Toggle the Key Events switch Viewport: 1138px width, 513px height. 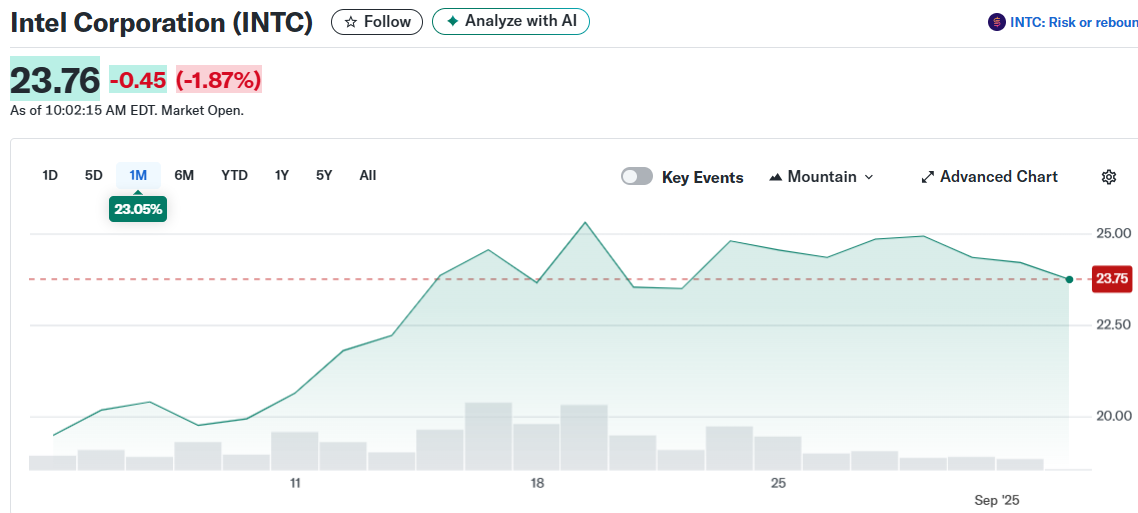(636, 177)
